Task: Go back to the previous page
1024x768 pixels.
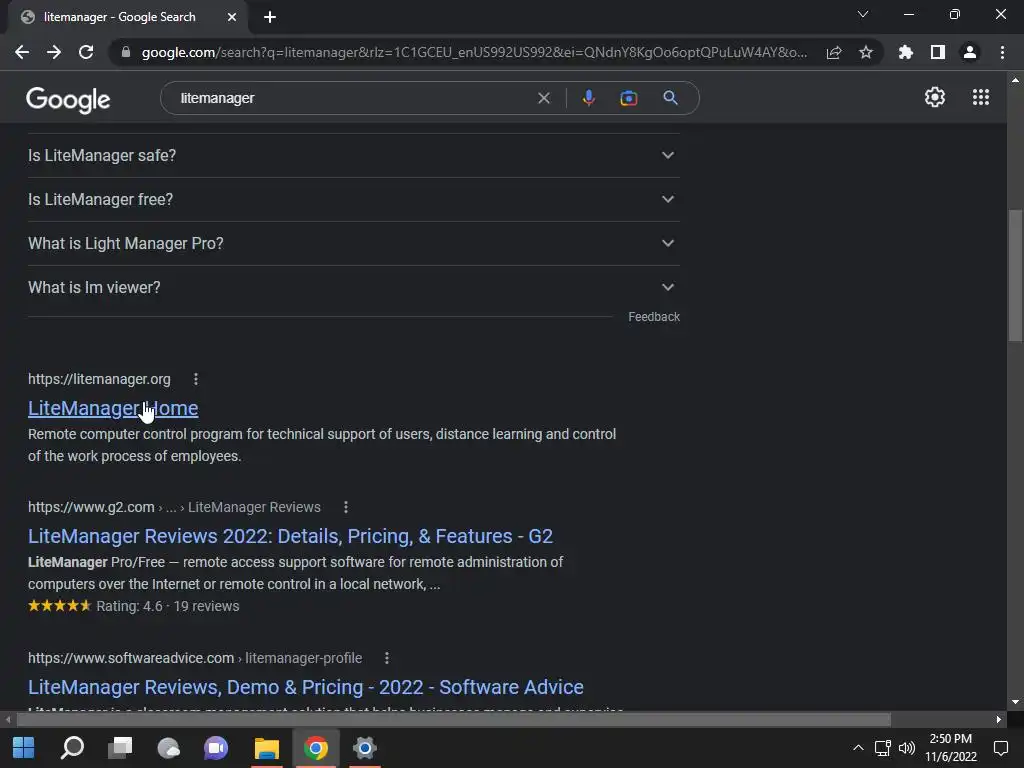Action: (22, 52)
